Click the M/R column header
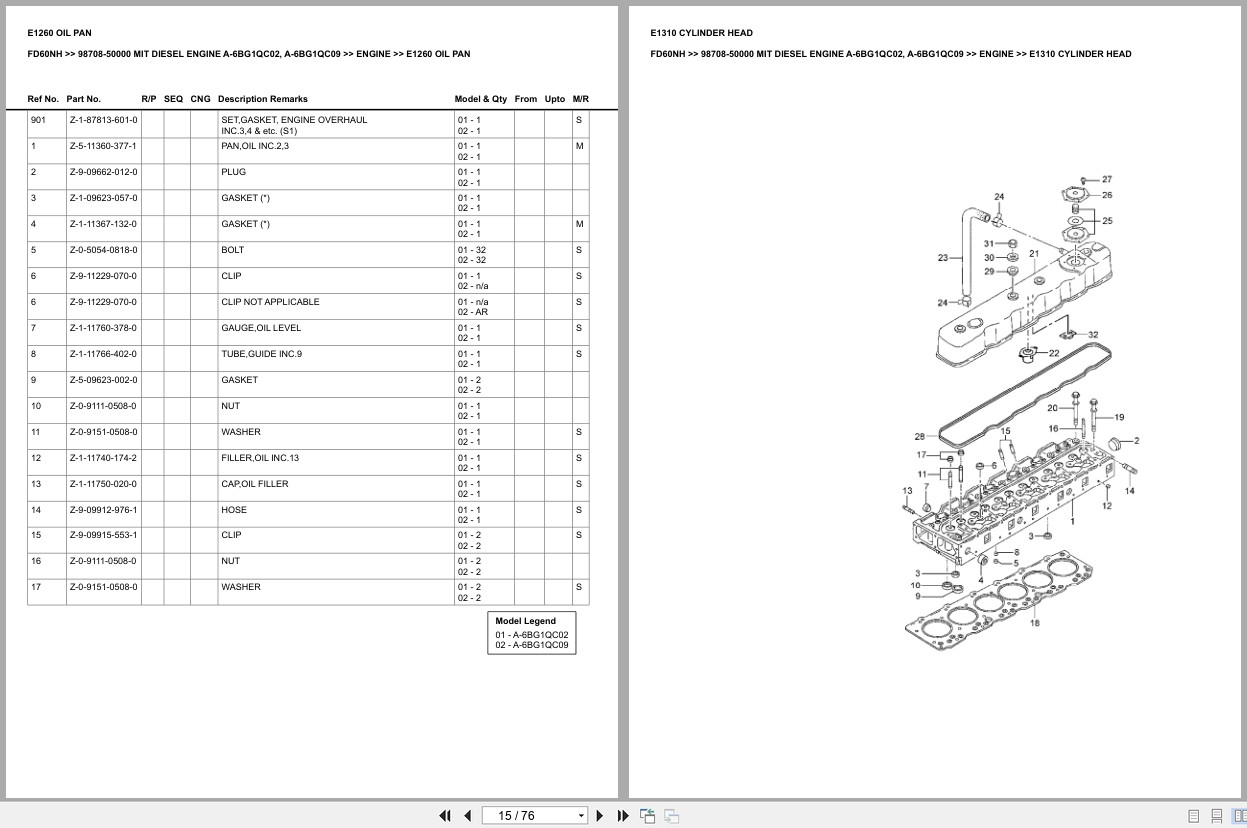 click(x=581, y=99)
